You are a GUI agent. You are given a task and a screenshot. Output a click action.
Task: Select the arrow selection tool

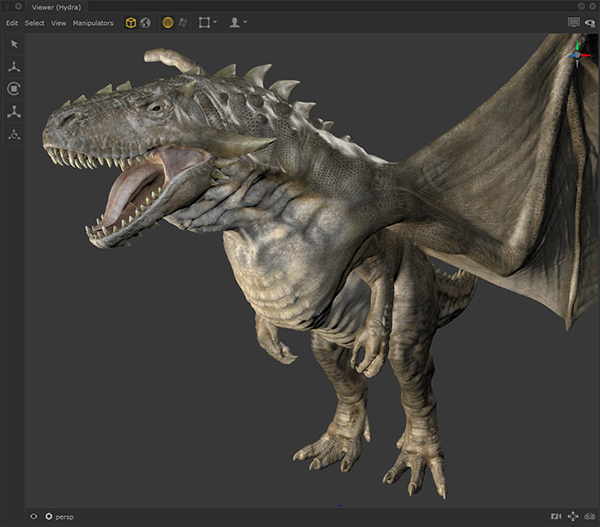click(14, 44)
